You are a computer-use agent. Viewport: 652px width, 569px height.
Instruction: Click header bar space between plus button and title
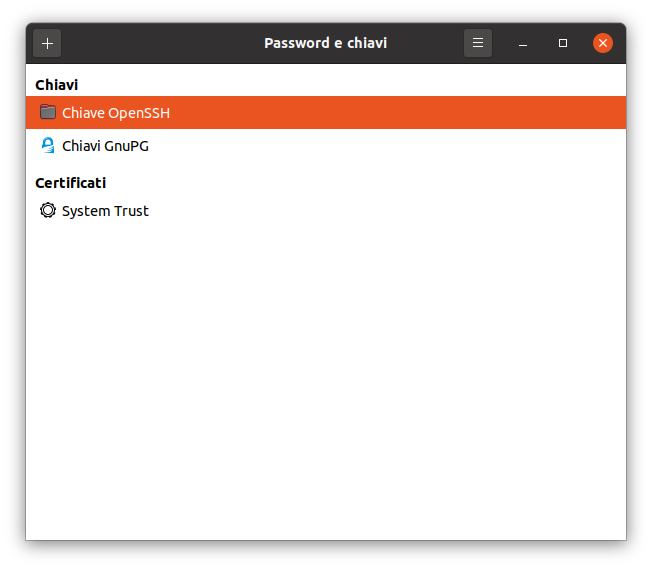point(160,43)
